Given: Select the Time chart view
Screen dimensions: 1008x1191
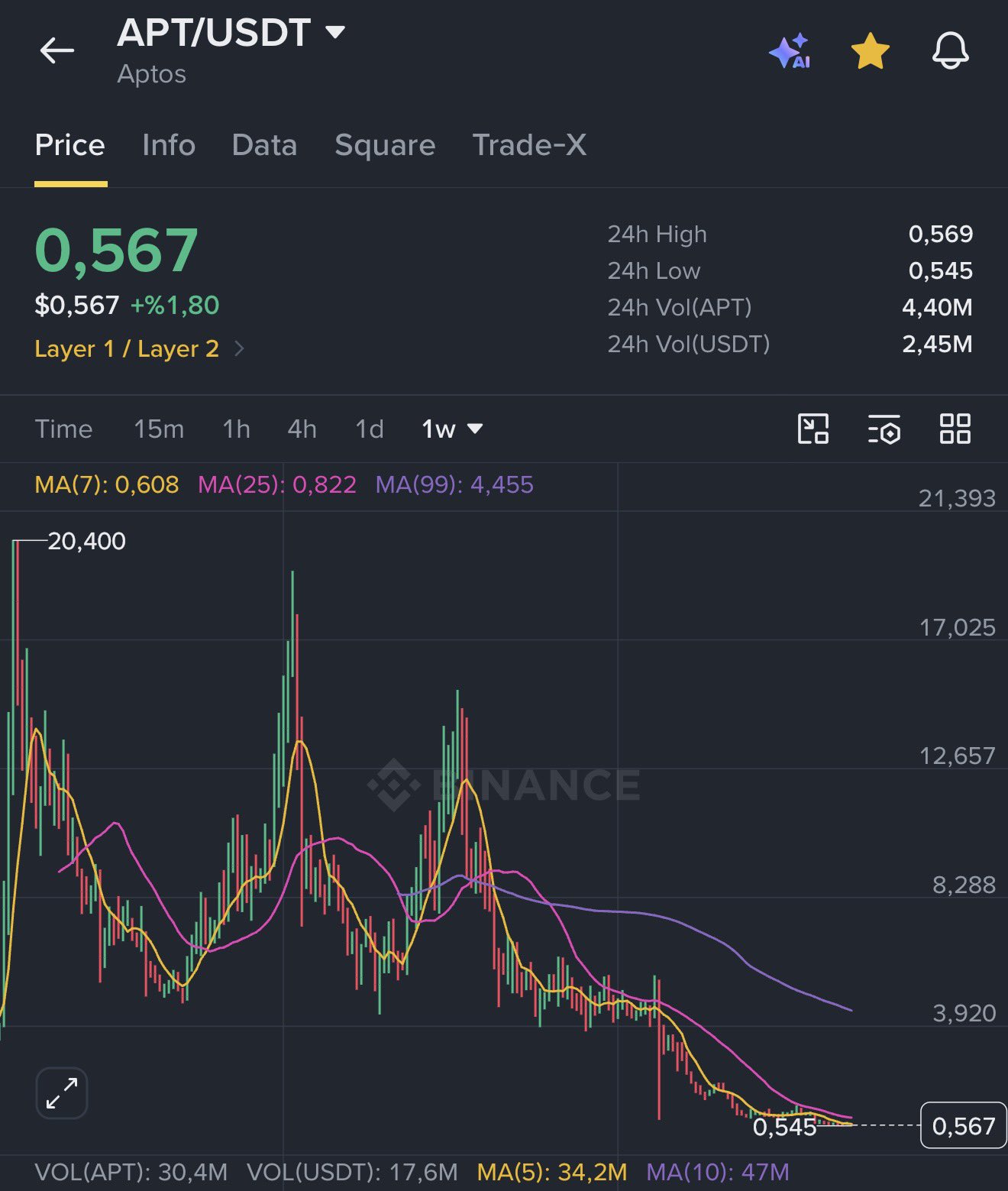Looking at the screenshot, I should [63, 429].
